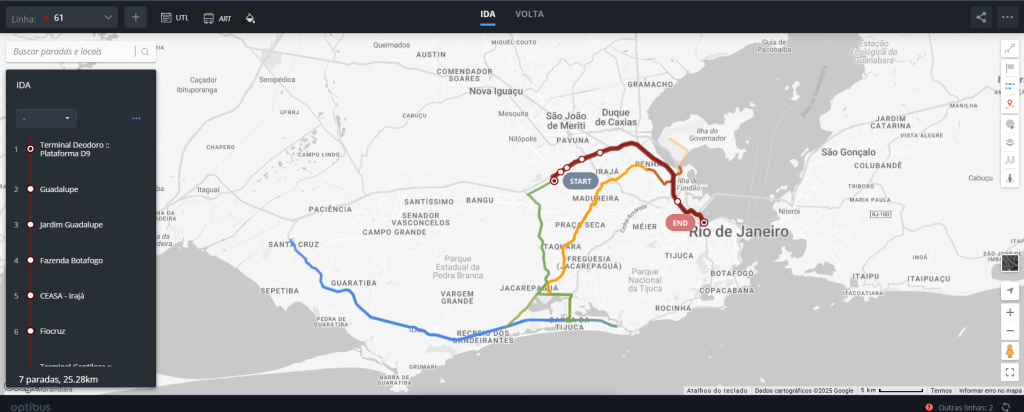This screenshot has width=1024, height=412.
Task: Toggle satellite map view thumbnail
Action: [1009, 263]
